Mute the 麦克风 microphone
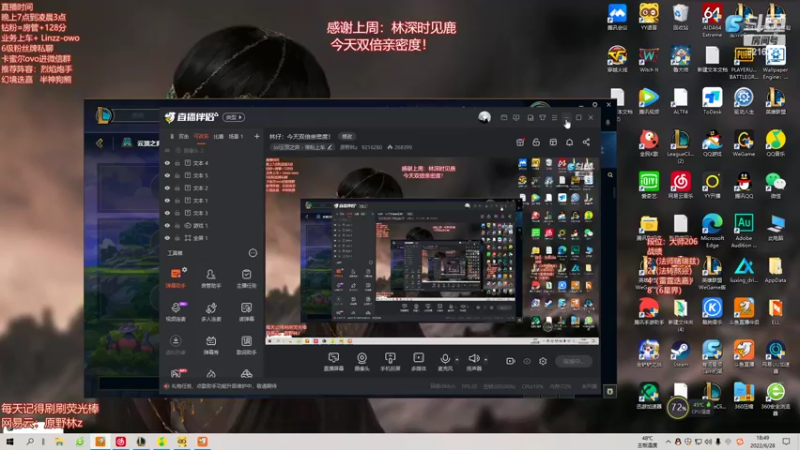This screenshot has height=450, width=800. [x=445, y=361]
